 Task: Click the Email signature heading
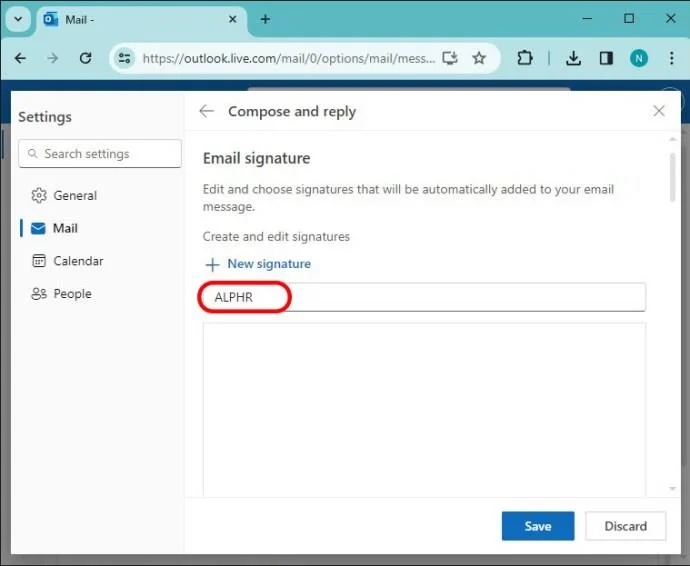[257, 158]
